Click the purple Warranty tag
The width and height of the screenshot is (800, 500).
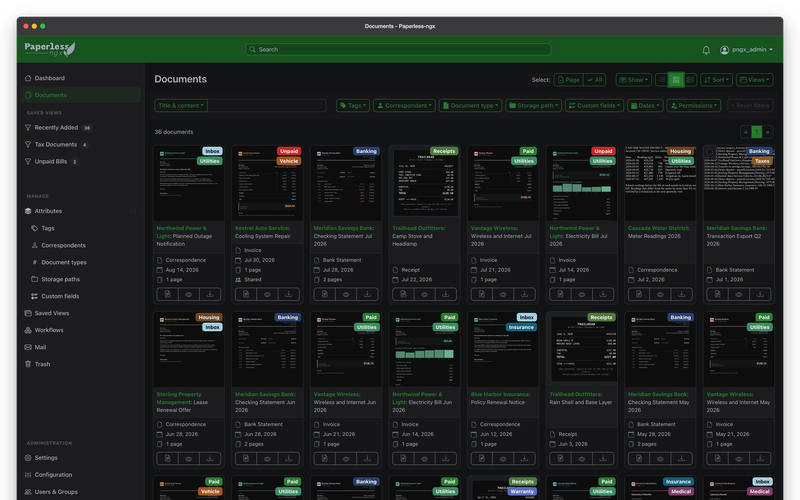[521, 492]
